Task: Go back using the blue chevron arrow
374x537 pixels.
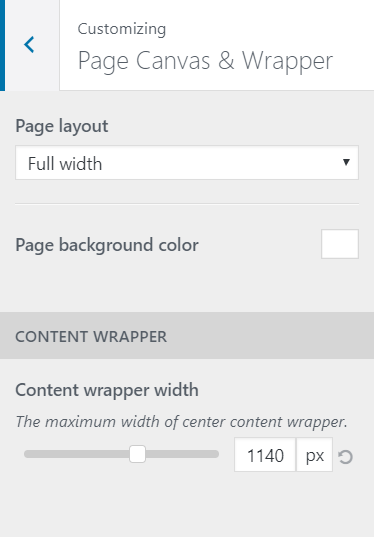Action: [29, 45]
